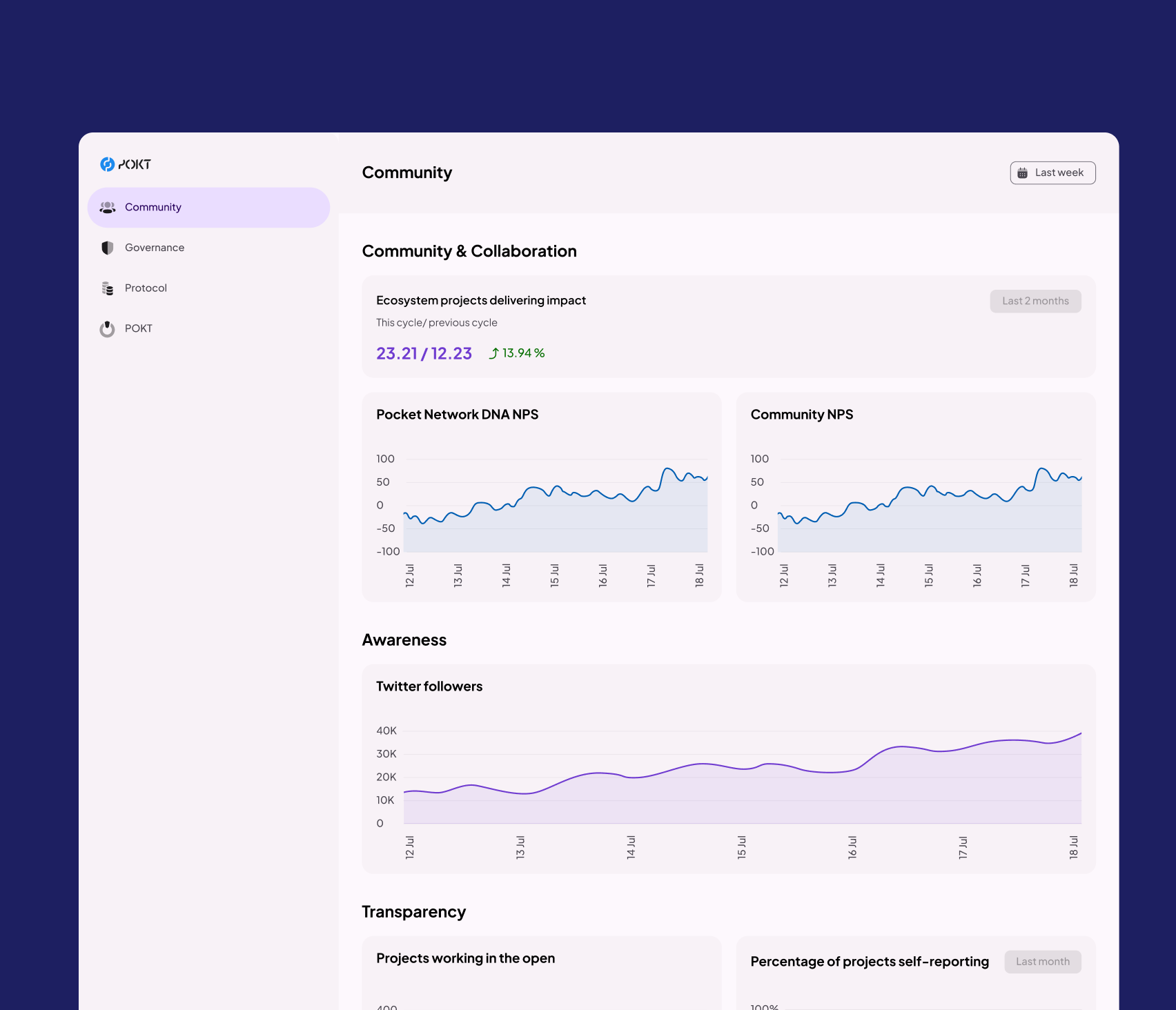
Task: Click the 10K axis label in Twitter chart
Action: point(385,800)
